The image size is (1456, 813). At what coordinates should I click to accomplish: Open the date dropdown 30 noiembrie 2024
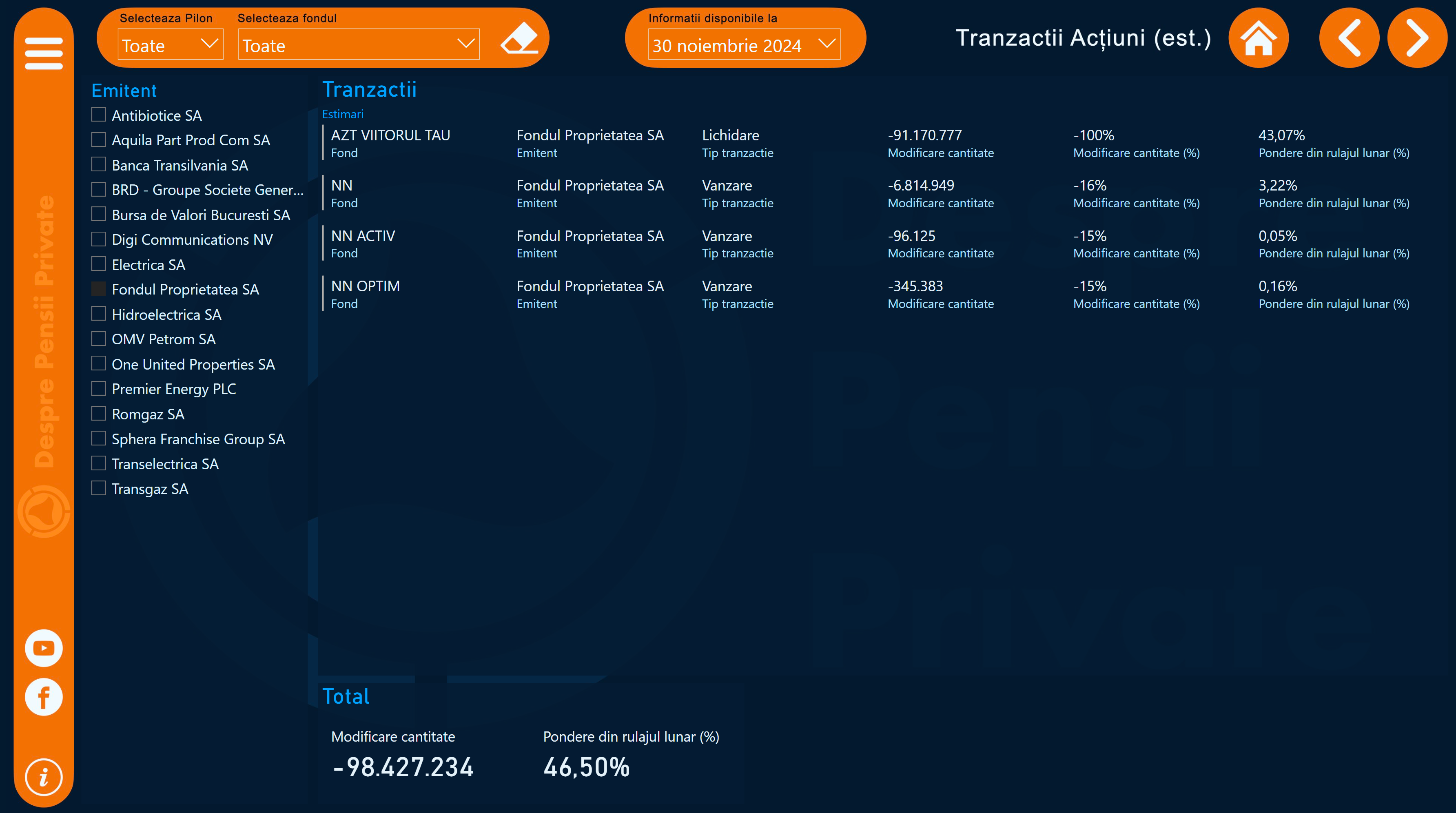tap(744, 44)
